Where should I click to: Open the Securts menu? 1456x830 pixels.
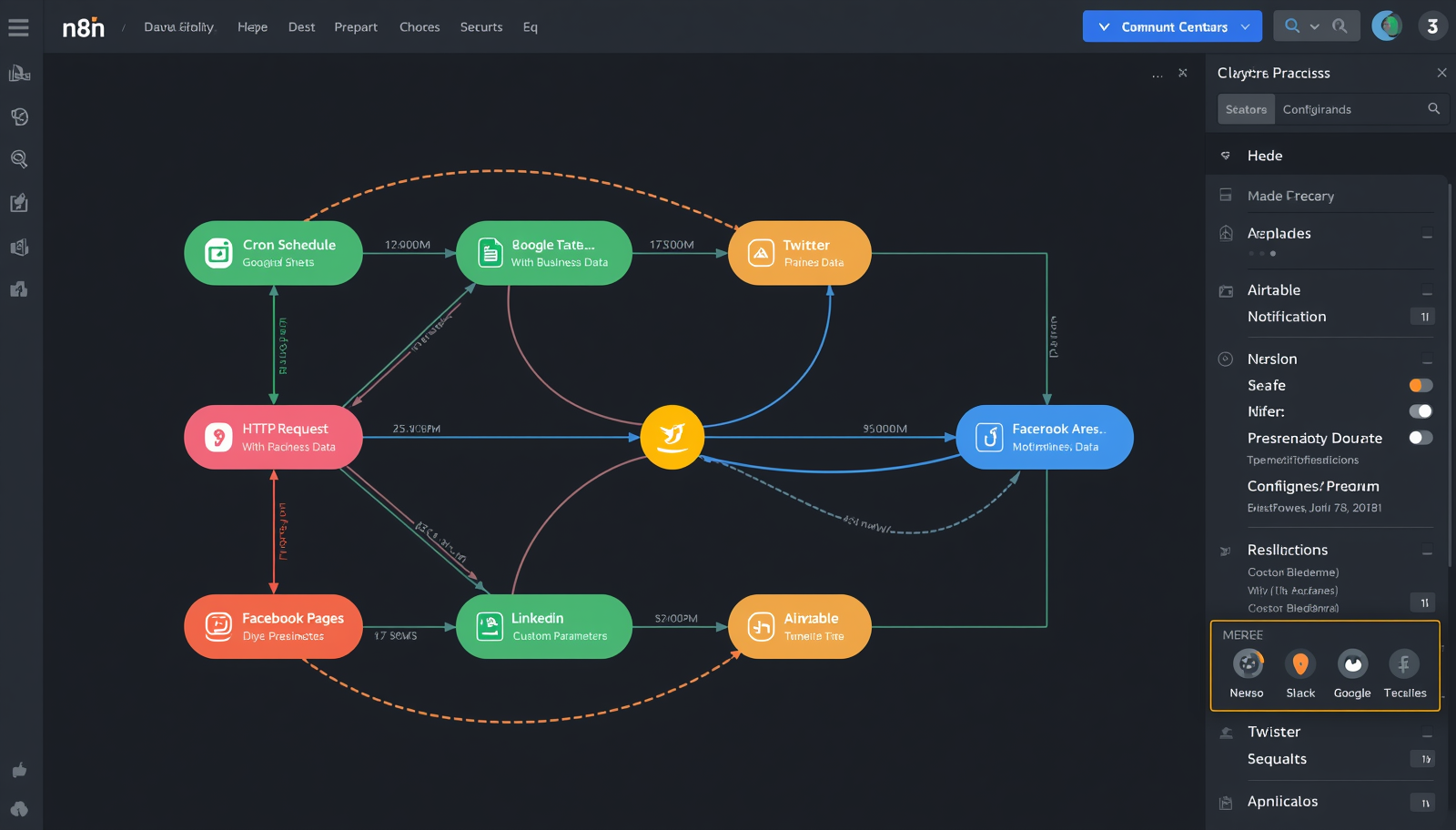[481, 27]
